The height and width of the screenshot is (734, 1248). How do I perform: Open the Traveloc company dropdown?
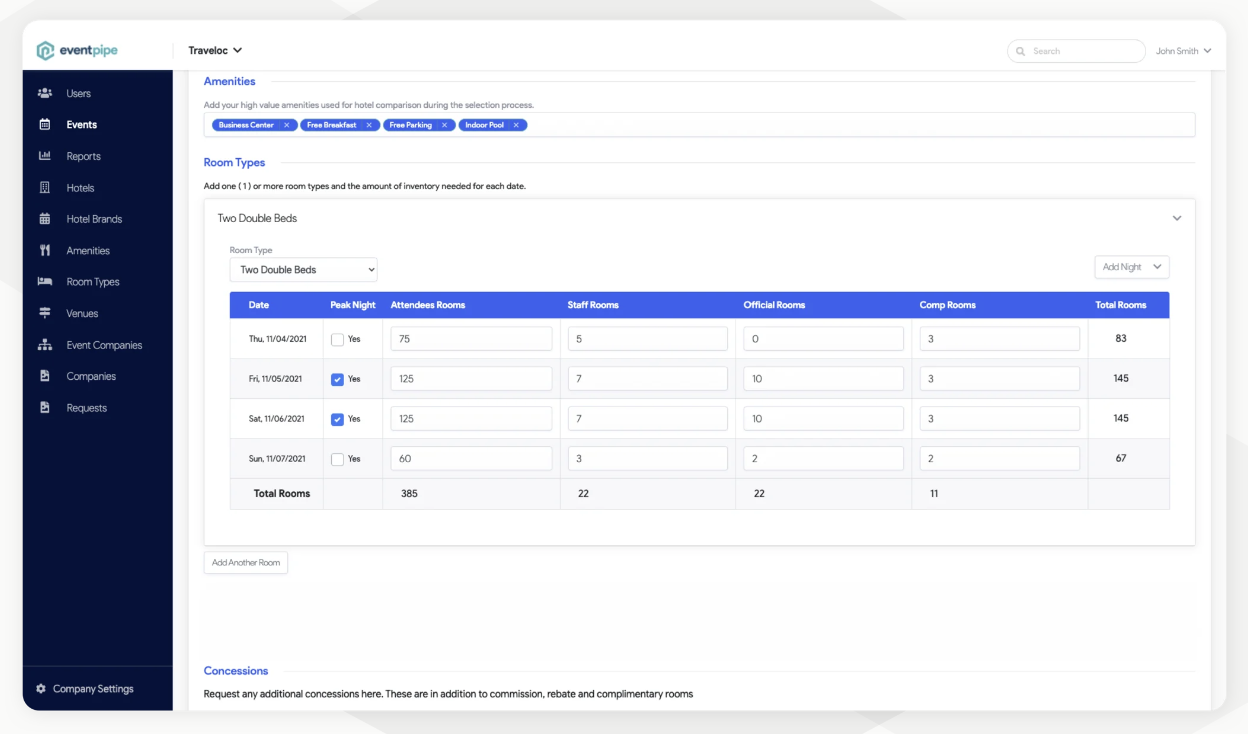coord(215,50)
